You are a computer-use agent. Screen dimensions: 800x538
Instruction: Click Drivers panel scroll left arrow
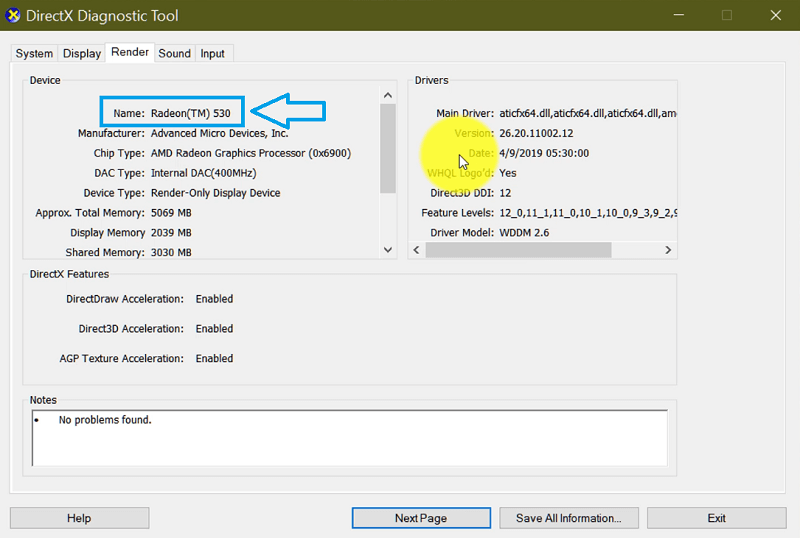(x=416, y=250)
